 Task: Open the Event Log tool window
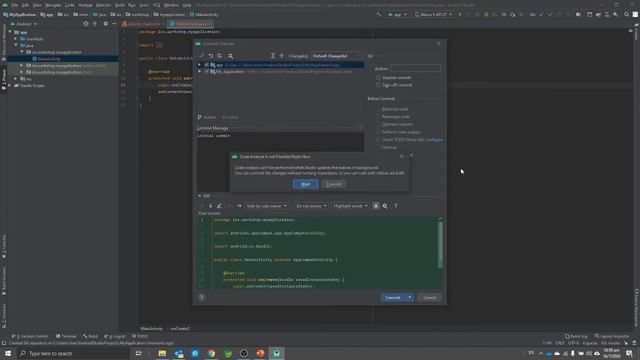pos(576,336)
